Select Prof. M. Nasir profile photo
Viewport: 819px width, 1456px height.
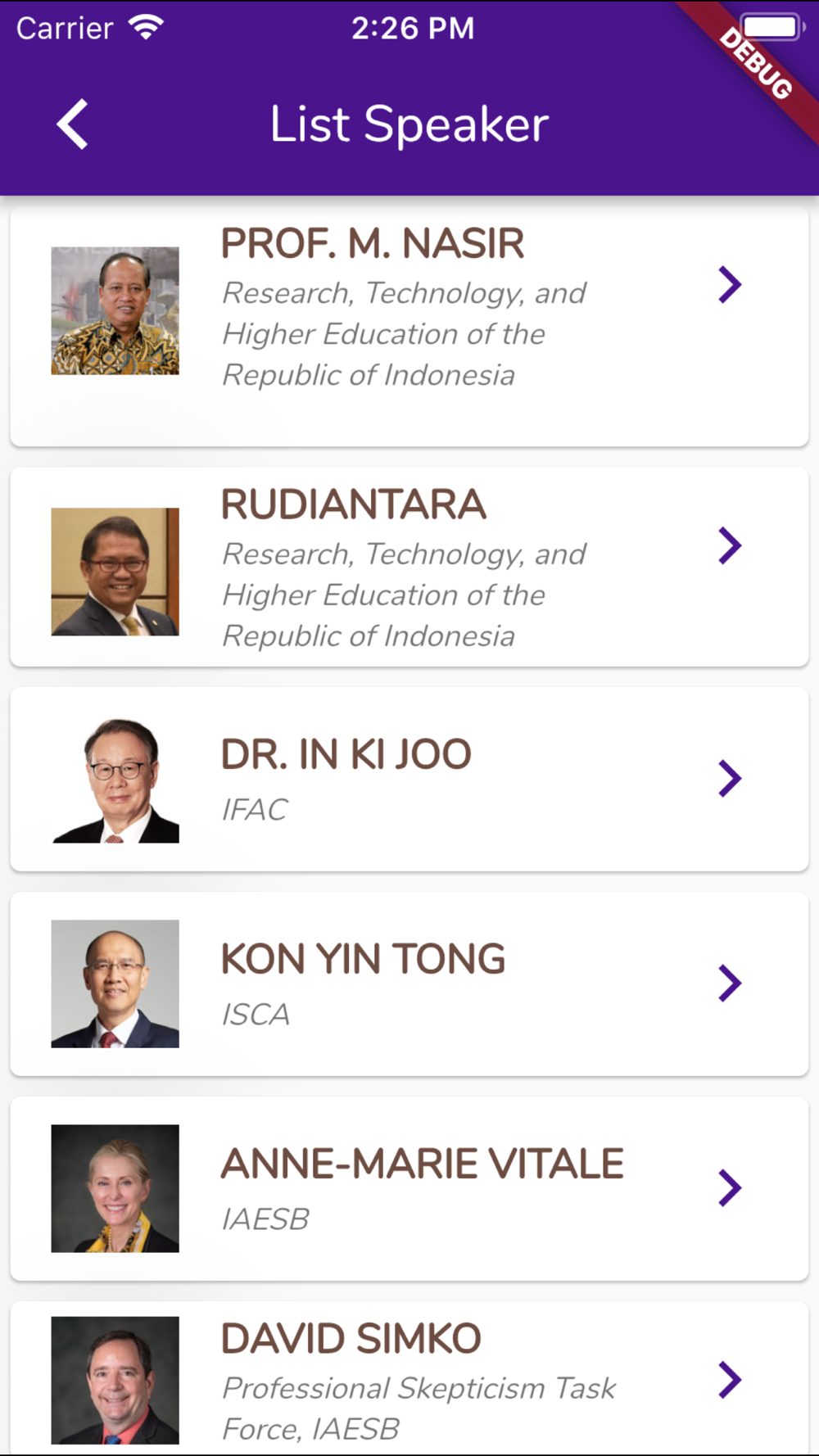[115, 311]
